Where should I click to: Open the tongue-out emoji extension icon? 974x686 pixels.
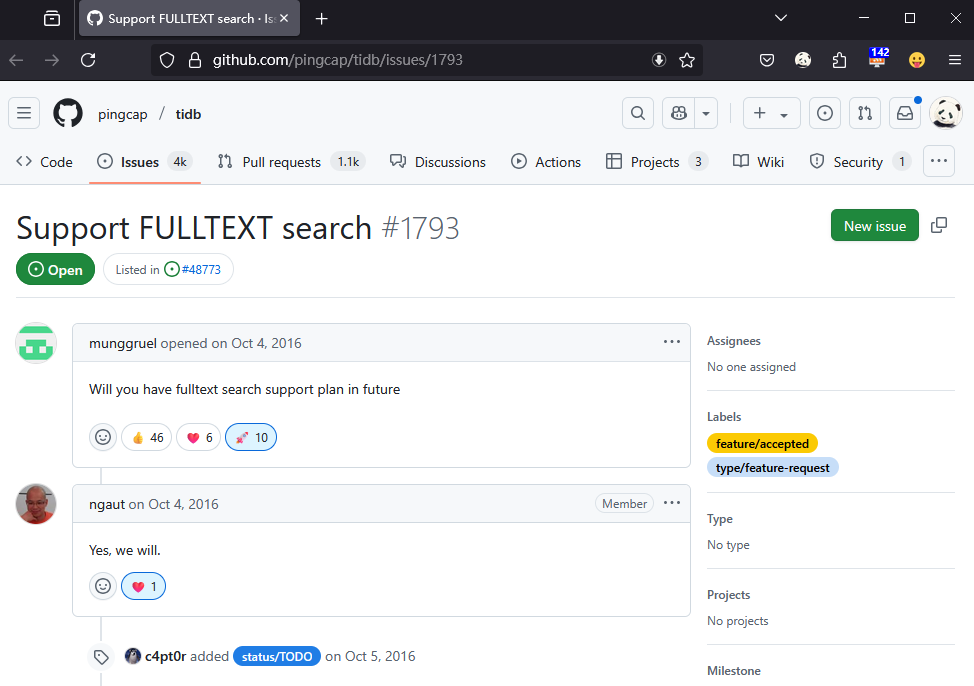tap(916, 60)
